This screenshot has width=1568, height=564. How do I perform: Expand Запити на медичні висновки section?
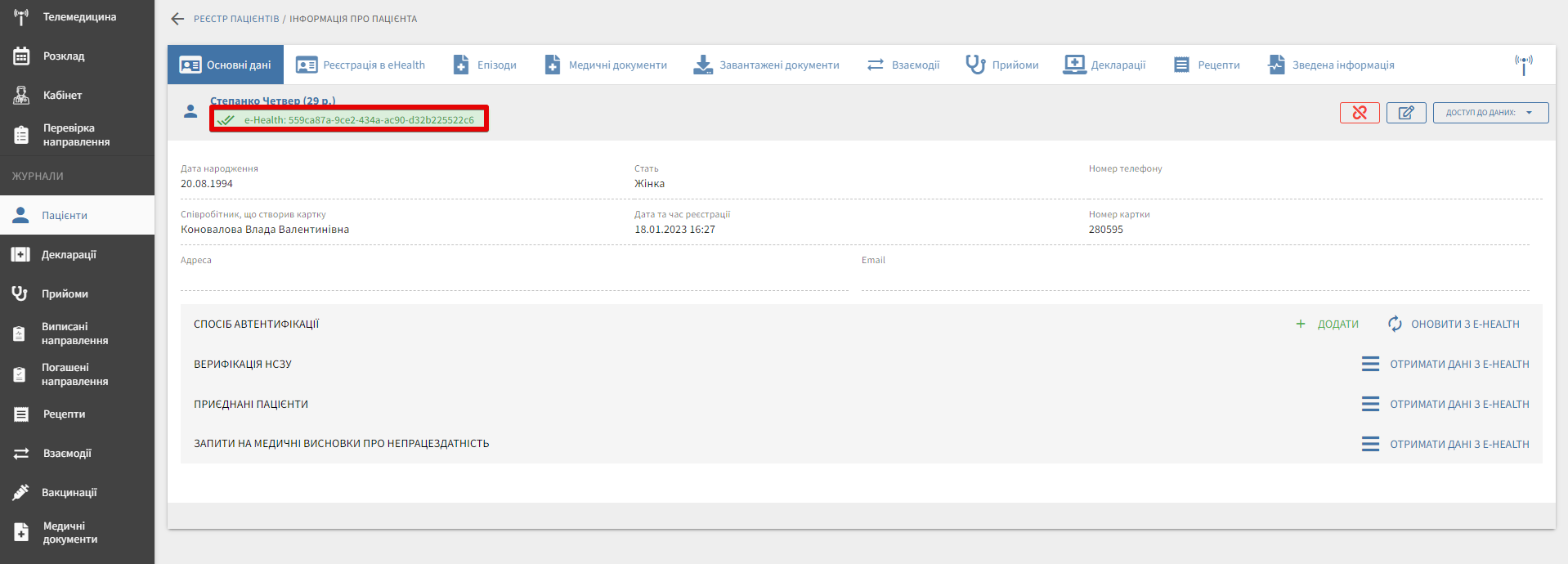[x=341, y=444]
